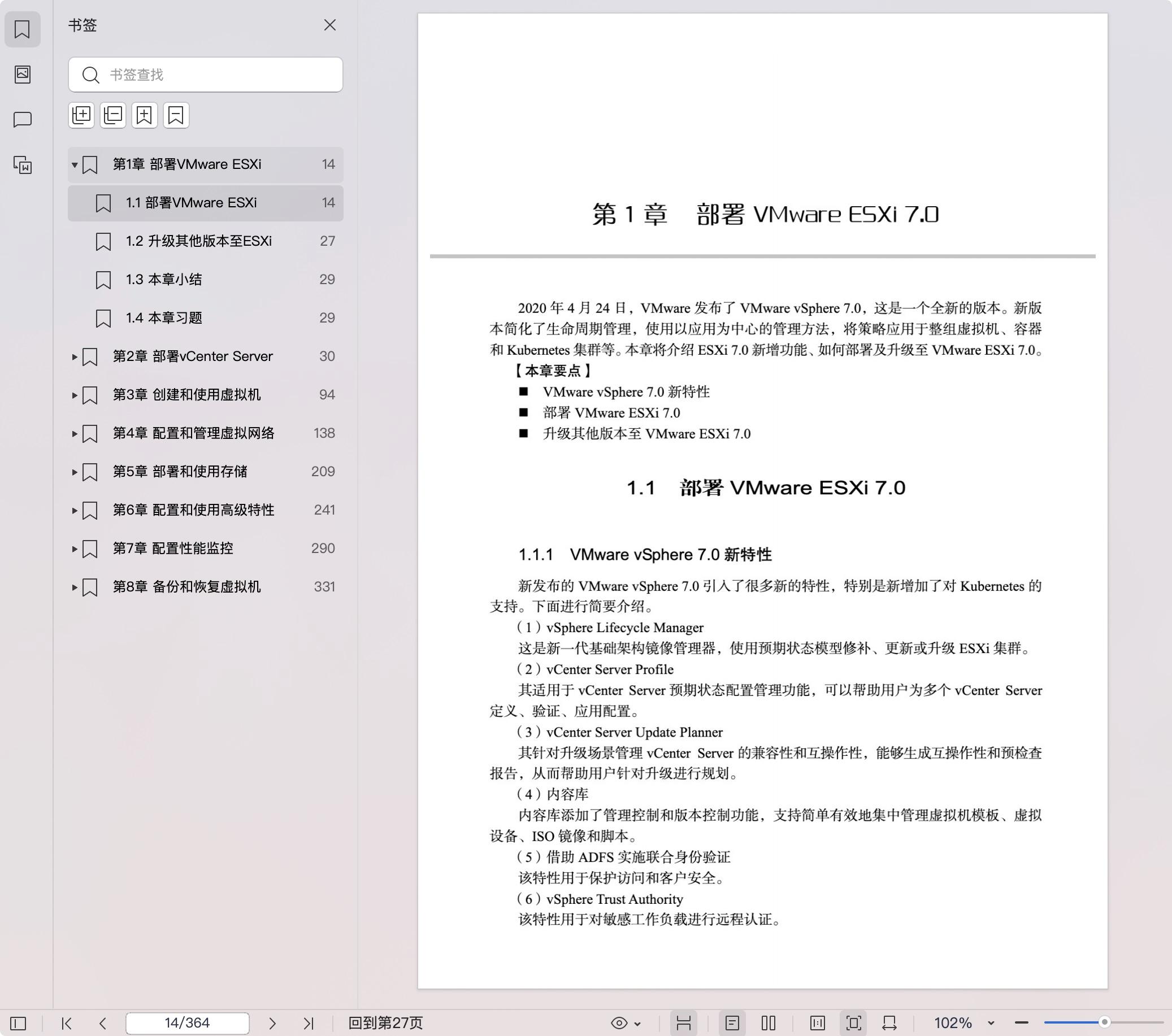This screenshot has height=1036, width=1172.
Task: Expand the 第4章 配置和管理虚拟网络 bookmark
Action: click(75, 433)
